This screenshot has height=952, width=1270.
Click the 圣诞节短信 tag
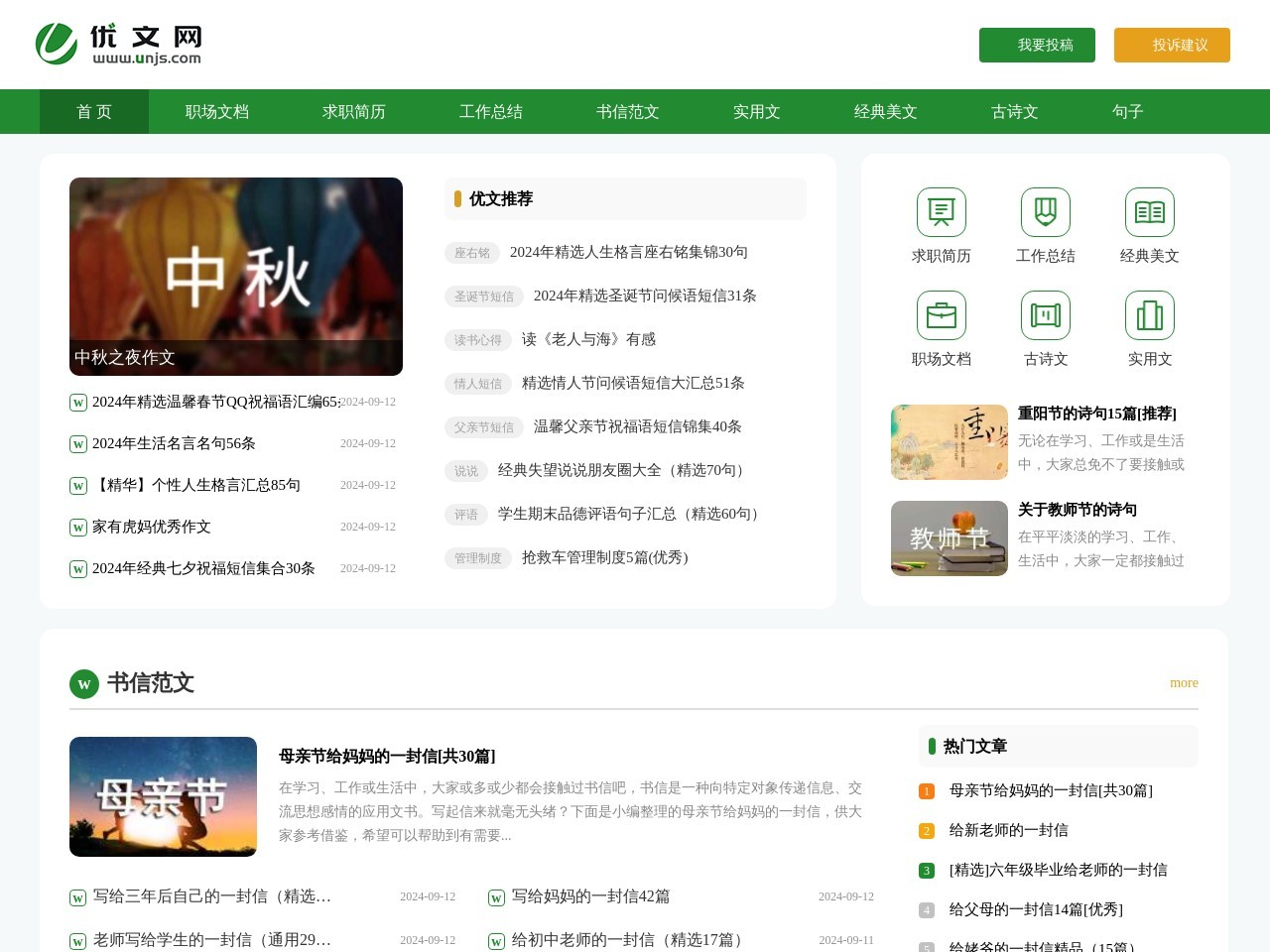[x=484, y=297]
